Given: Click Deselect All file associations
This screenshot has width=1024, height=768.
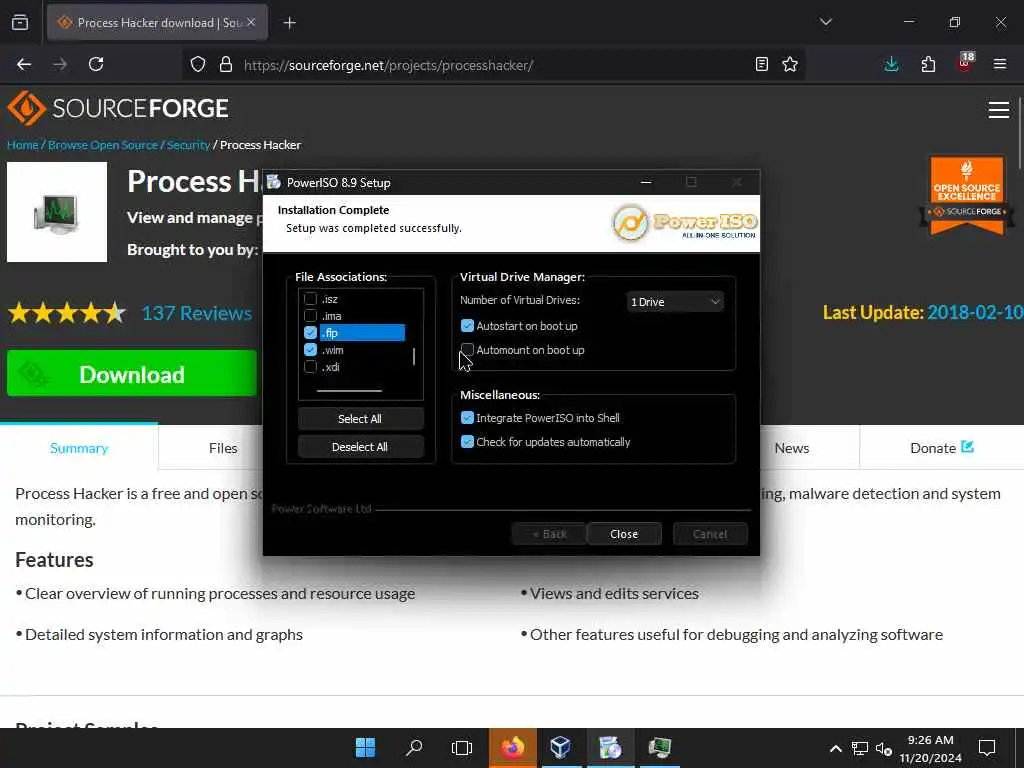Looking at the screenshot, I should [360, 447].
